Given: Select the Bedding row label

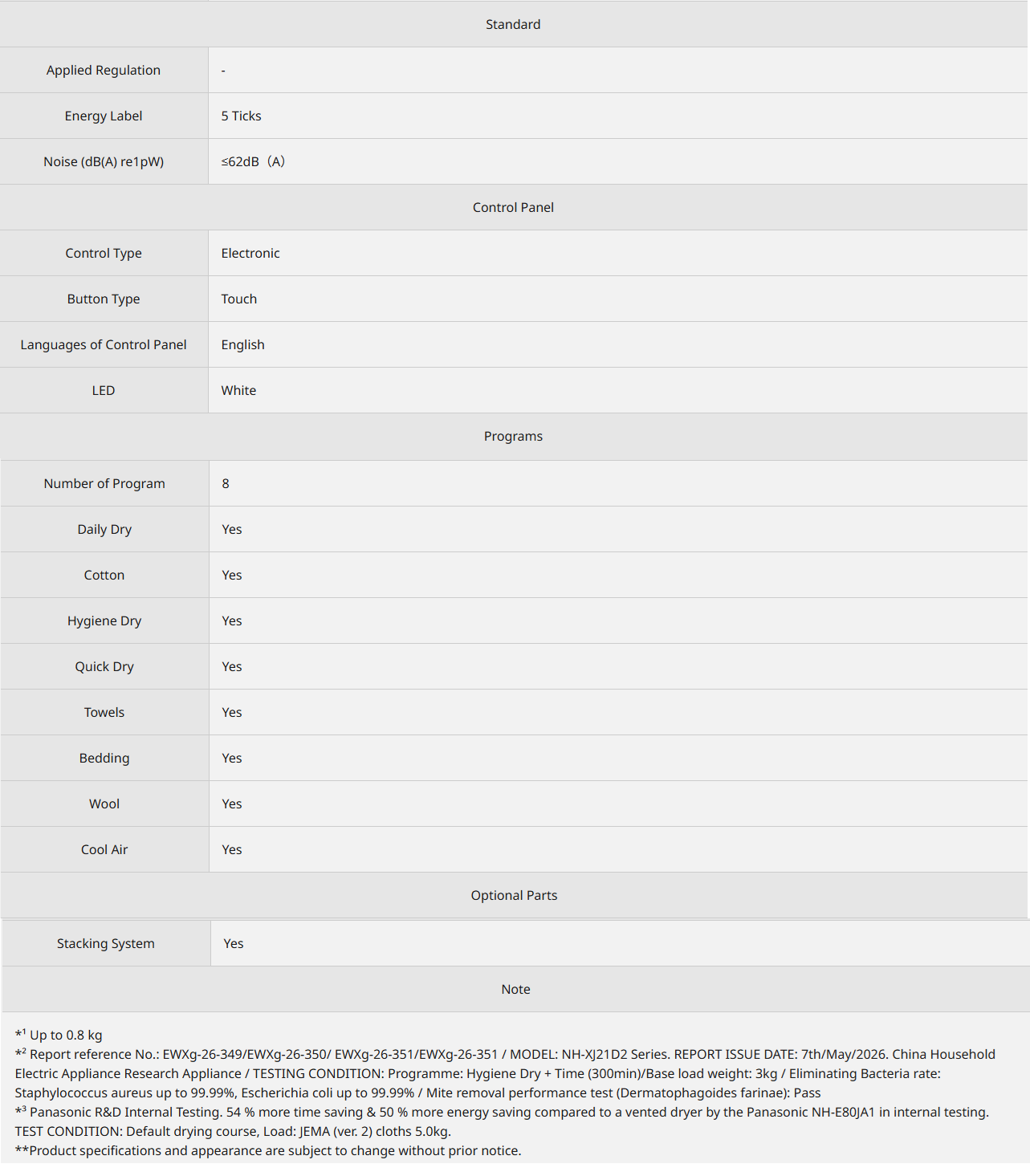Looking at the screenshot, I should point(104,758).
